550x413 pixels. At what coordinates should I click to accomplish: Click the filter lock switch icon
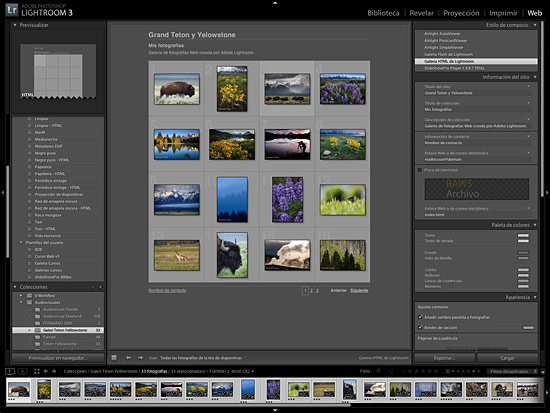543,371
